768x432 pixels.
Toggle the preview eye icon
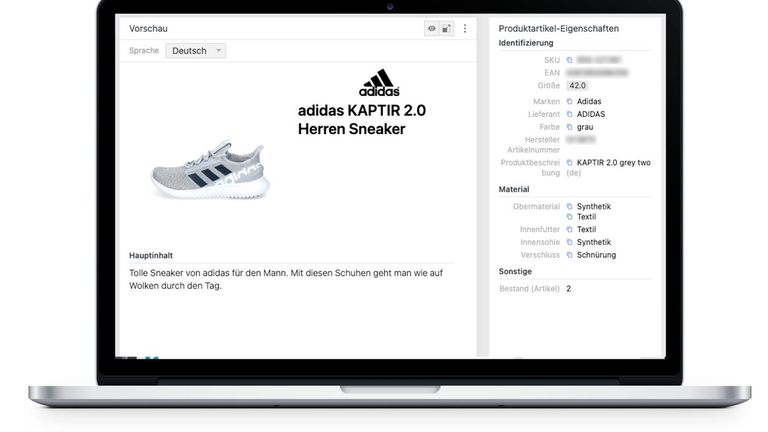tap(432, 28)
